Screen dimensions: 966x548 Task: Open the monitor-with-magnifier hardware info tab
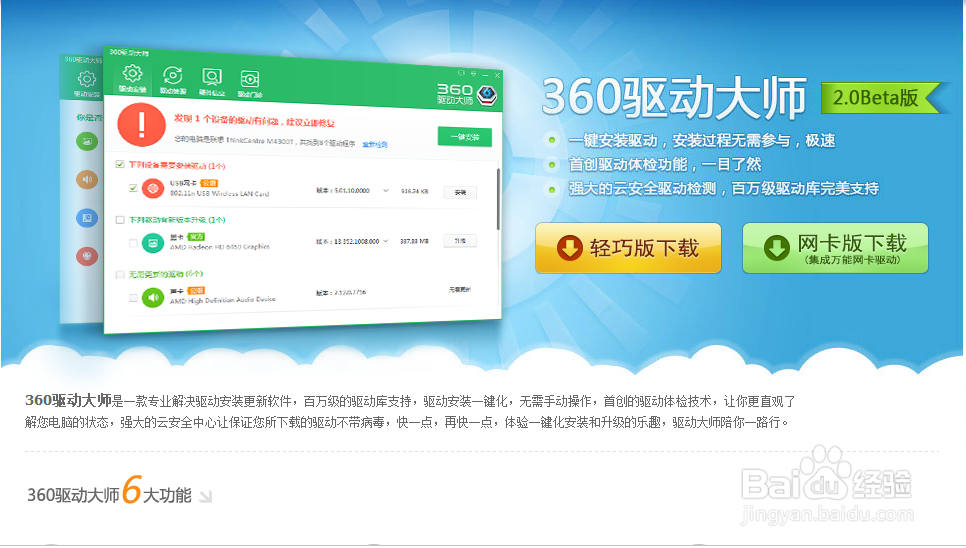pos(212,81)
